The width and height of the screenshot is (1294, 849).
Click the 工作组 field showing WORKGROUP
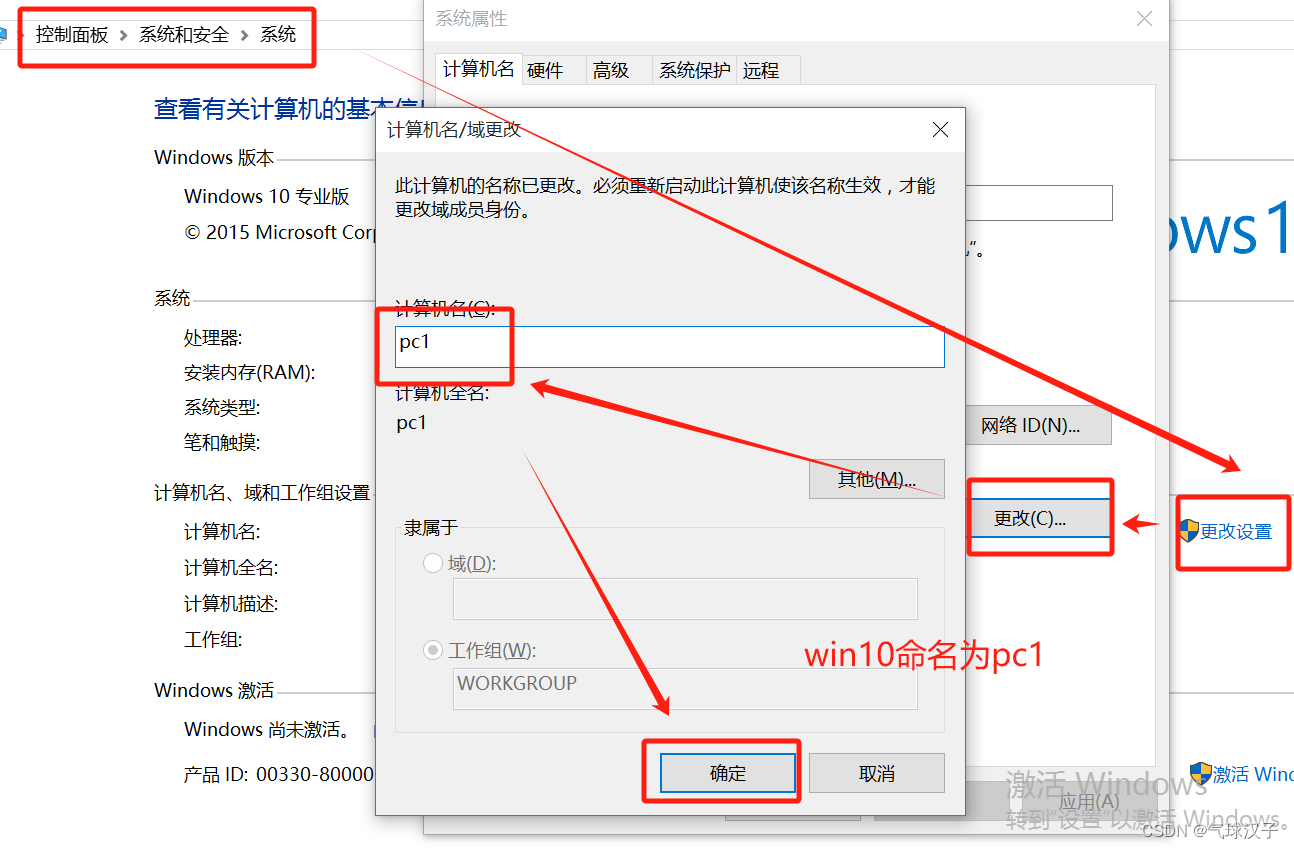[685, 689]
